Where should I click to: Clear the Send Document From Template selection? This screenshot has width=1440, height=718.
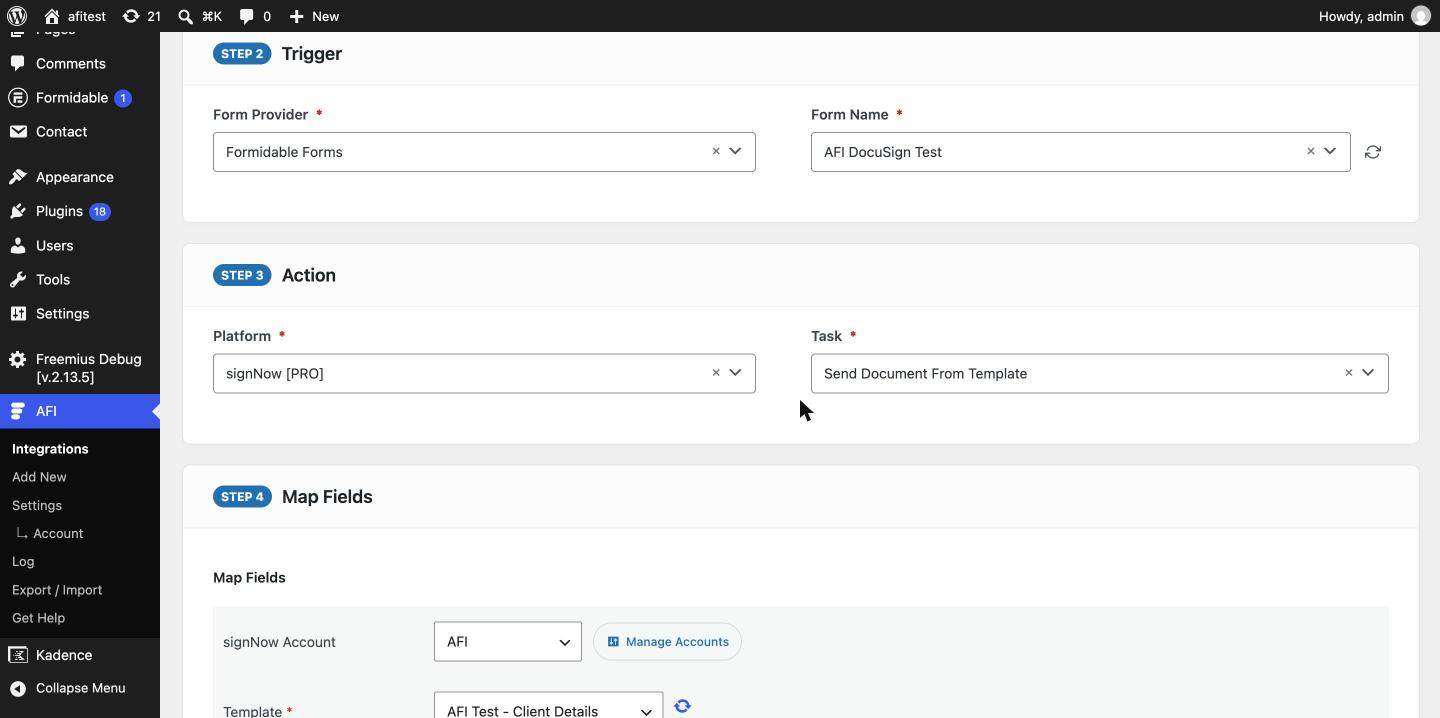1349,372
